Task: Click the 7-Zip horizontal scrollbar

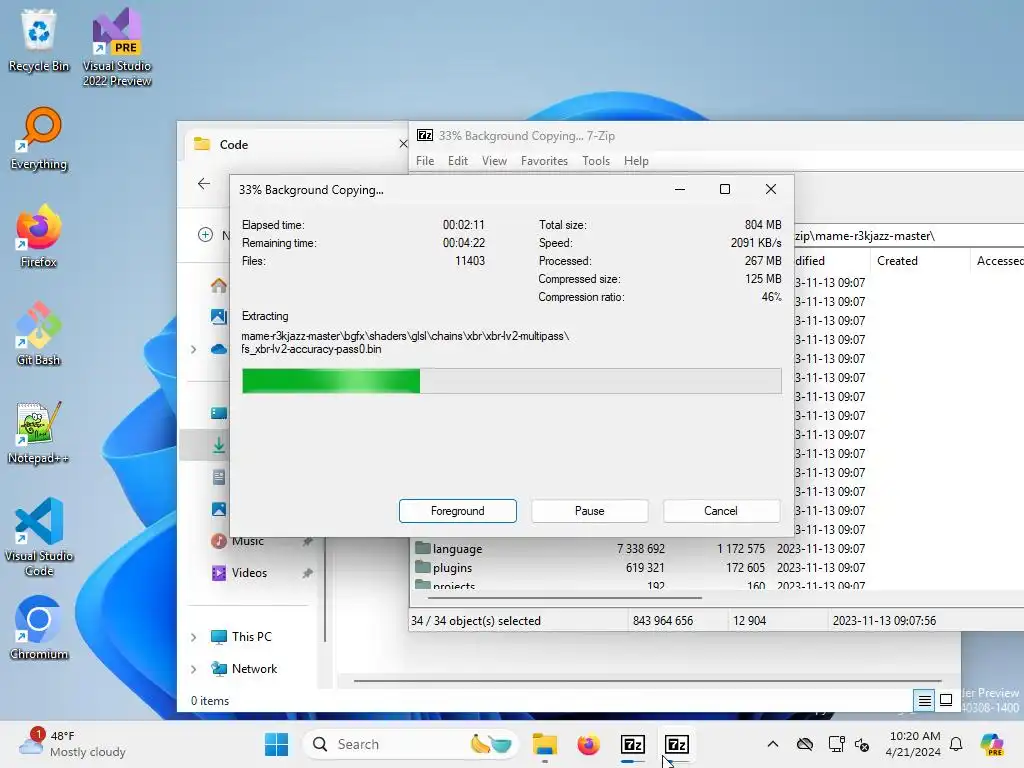Action: (x=565, y=598)
